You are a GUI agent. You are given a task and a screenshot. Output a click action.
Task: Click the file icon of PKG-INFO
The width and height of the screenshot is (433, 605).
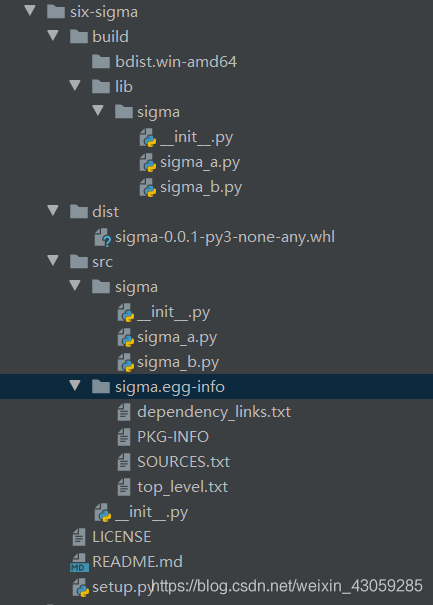click(x=124, y=437)
